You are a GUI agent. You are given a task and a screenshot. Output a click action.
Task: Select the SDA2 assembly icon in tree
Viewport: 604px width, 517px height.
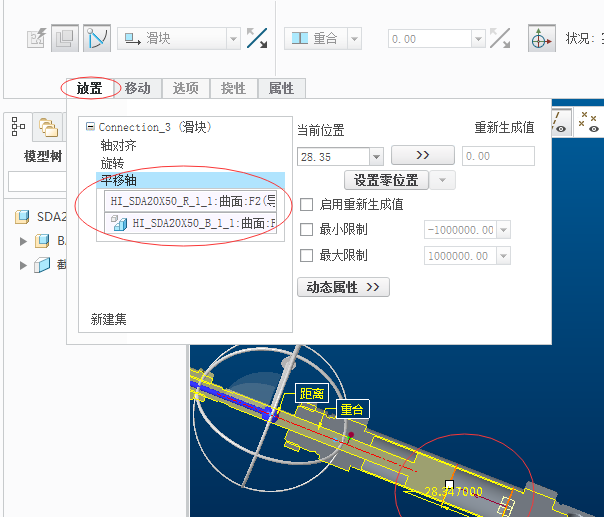pos(22,217)
